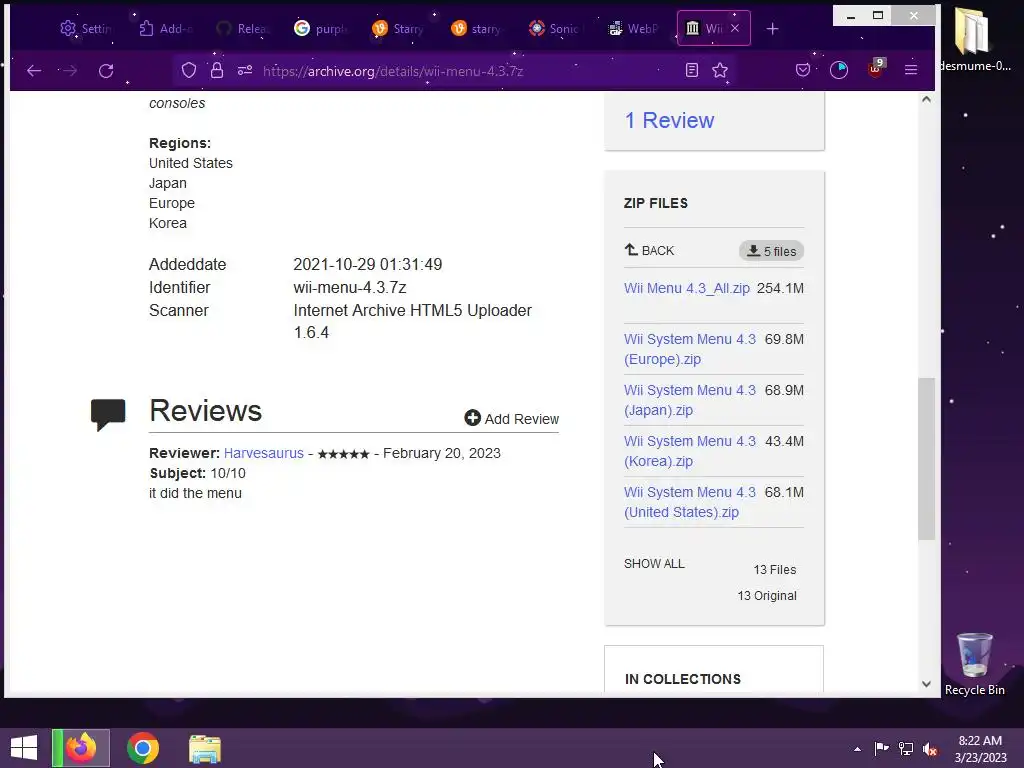Screen dimensions: 1024x768
Task: Download Wii System Menu 4.3 (Korea).zip
Action: click(690, 451)
